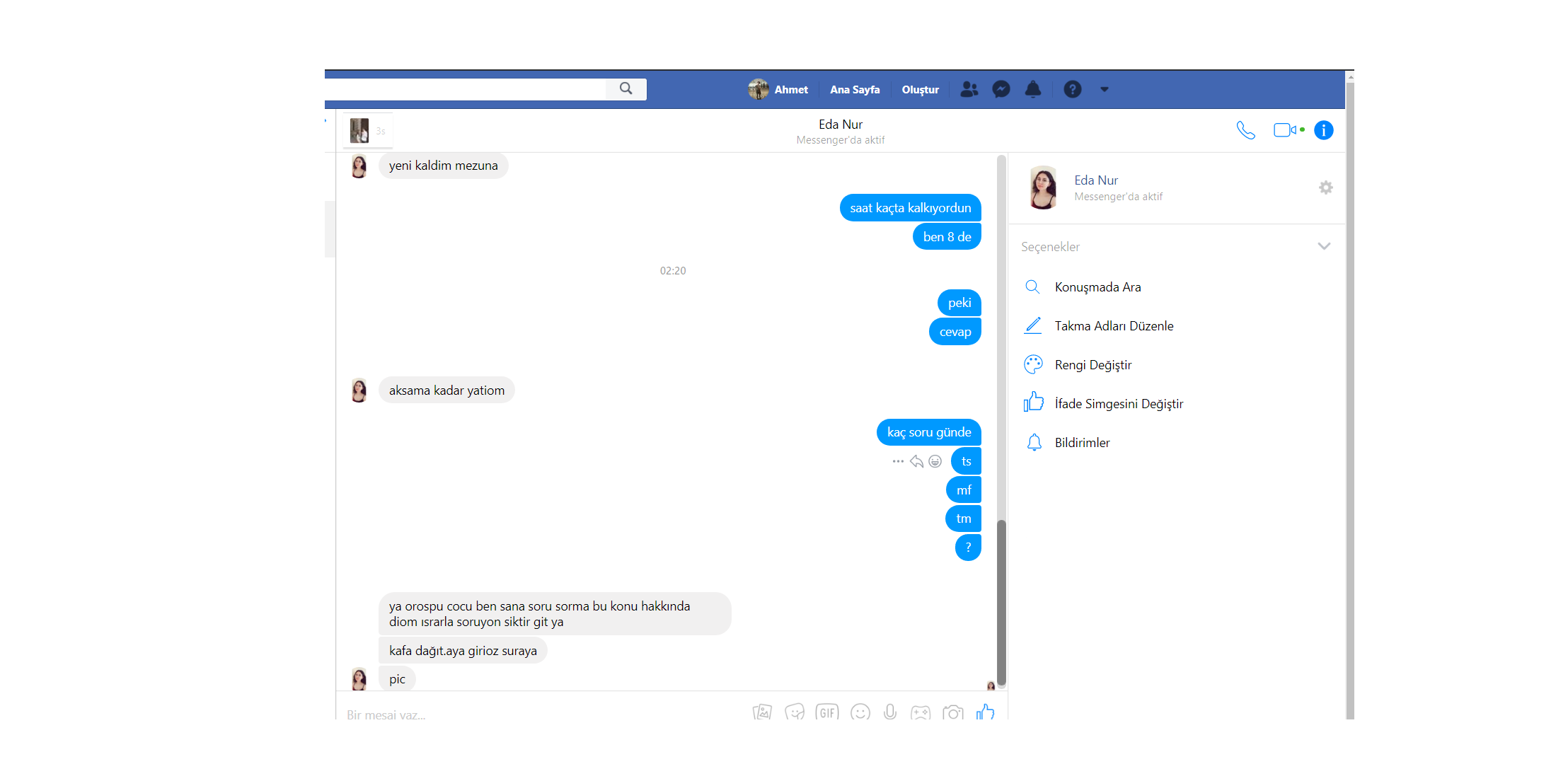Viewport: 1568px width, 764px height.
Task: Collapse the Seçenekler section
Action: pos(1324,246)
